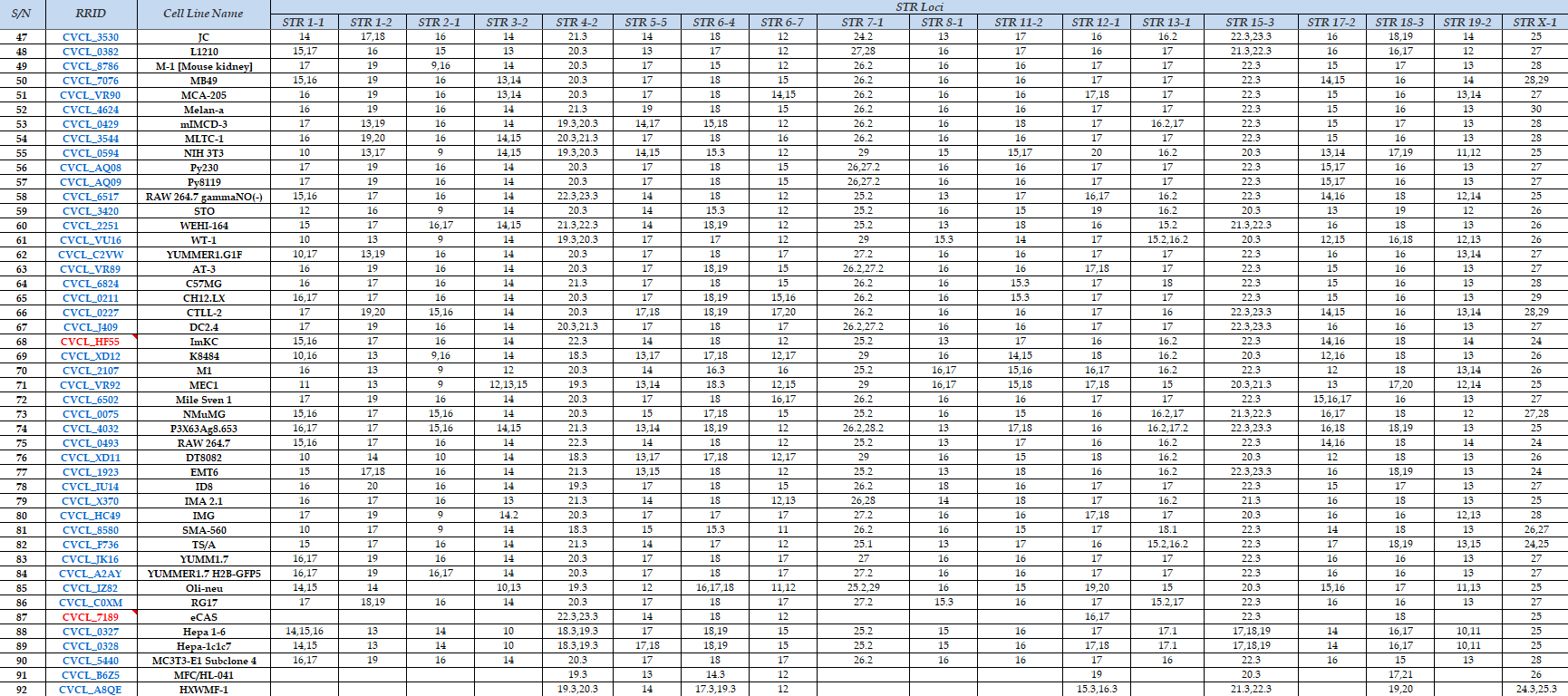Select the 16,17,18 cell in Oli-neu row

(715, 588)
